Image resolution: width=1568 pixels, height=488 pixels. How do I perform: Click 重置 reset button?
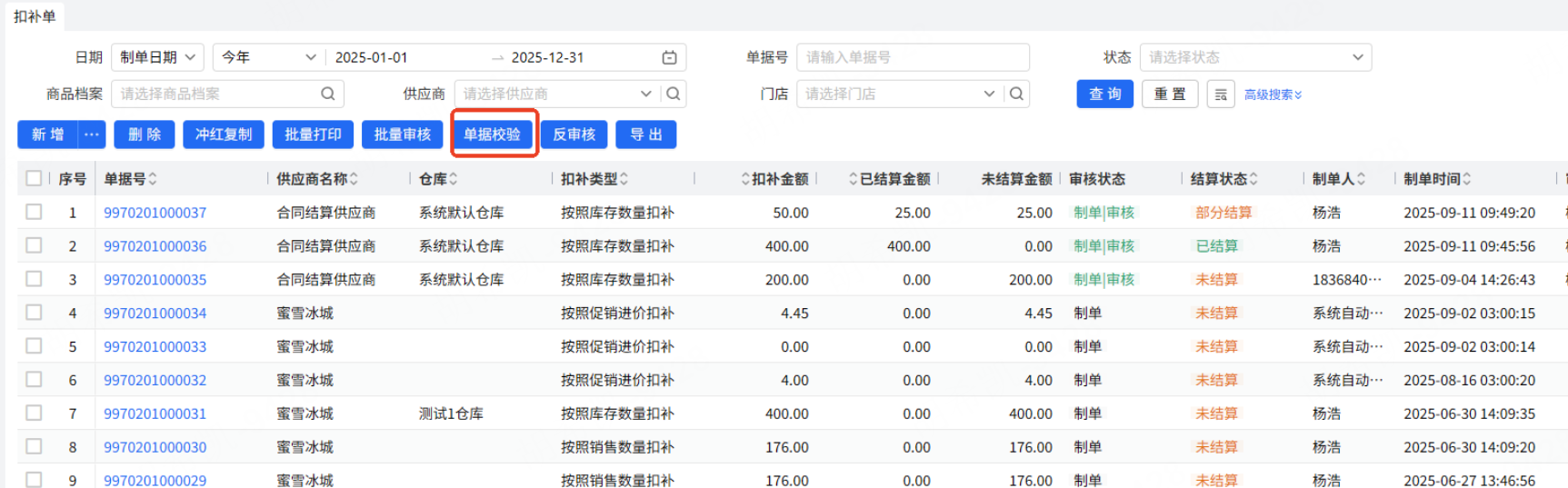(1170, 95)
